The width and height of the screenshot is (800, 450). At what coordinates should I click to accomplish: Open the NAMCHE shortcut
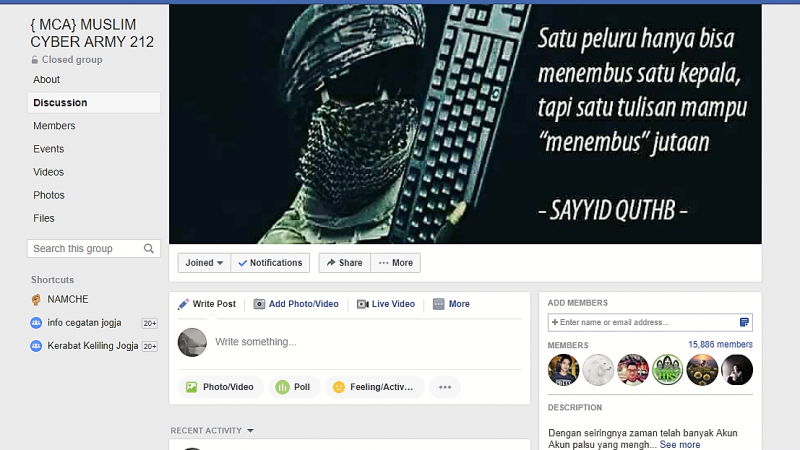point(68,299)
